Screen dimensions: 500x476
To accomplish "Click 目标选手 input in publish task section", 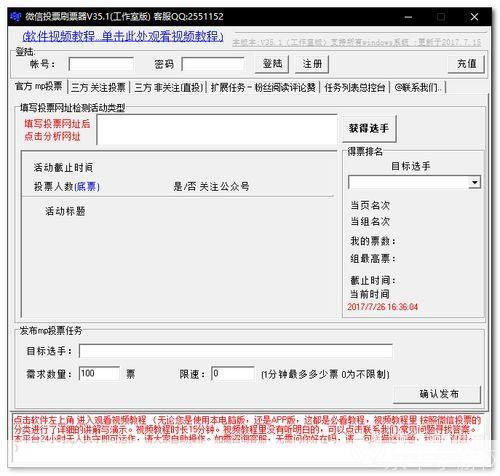I will 236,351.
